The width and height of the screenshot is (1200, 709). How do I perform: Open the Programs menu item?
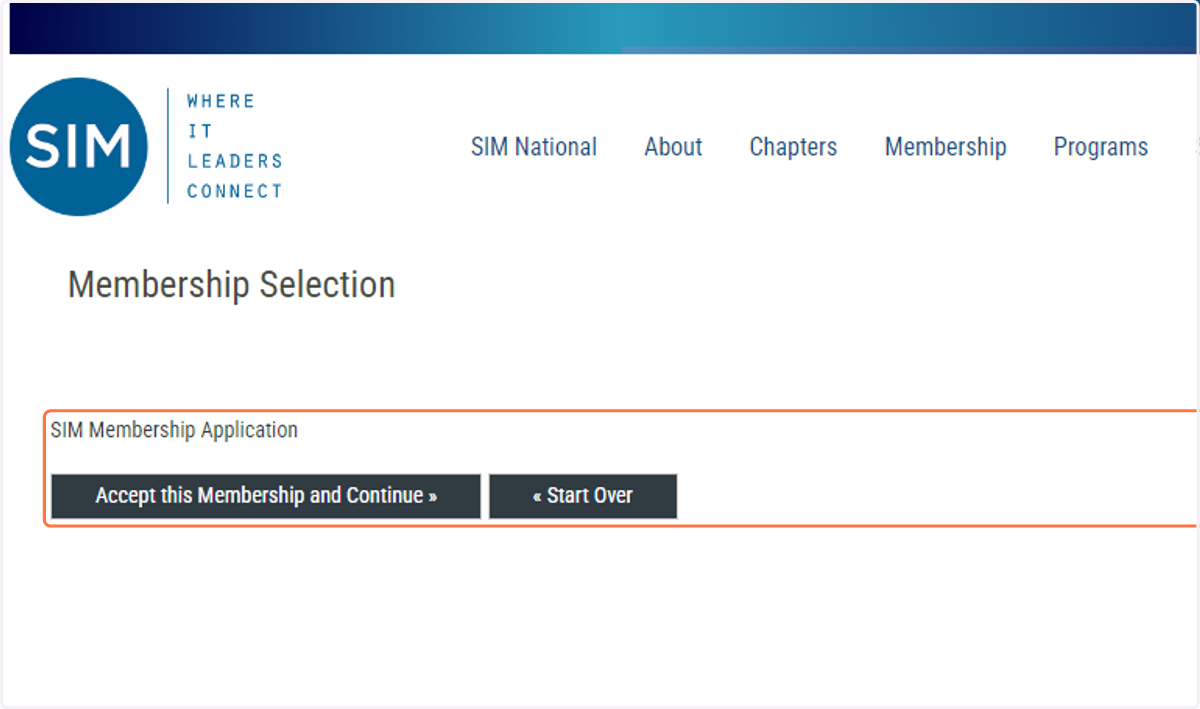pos(1101,147)
